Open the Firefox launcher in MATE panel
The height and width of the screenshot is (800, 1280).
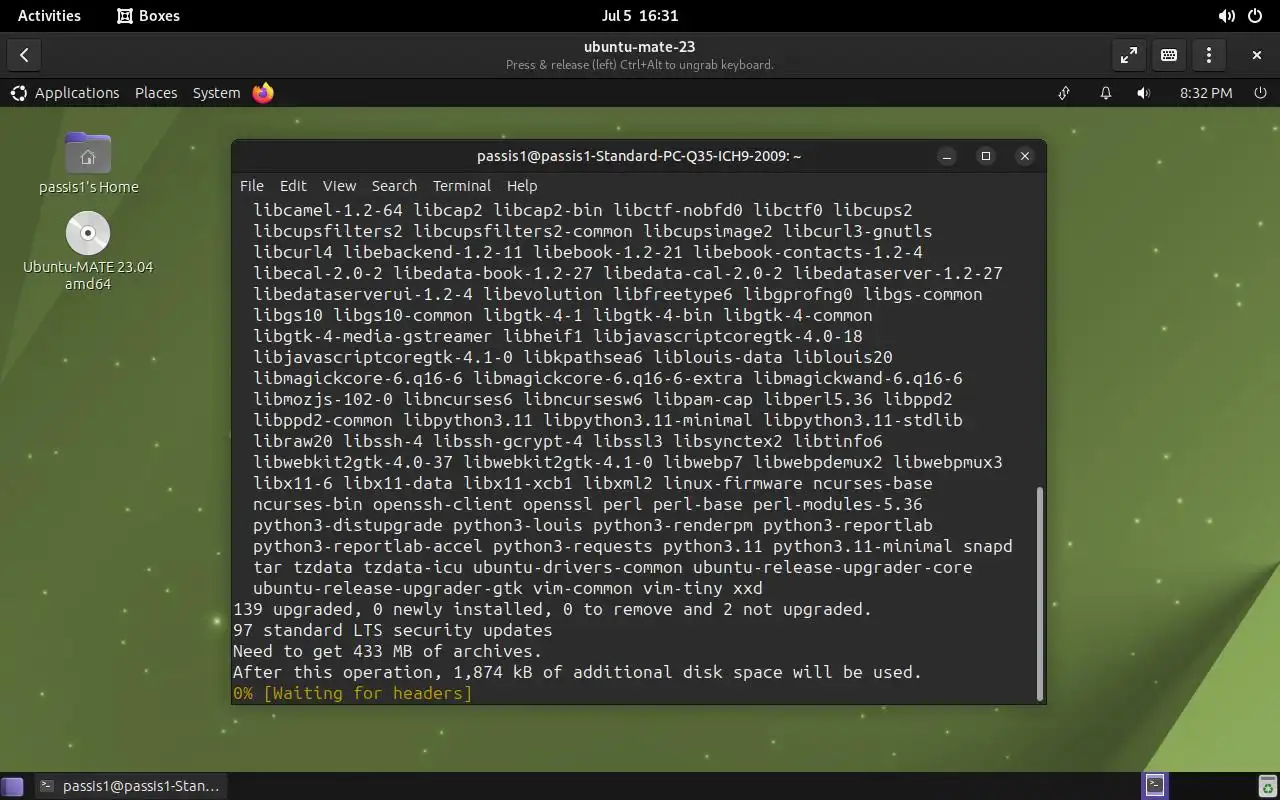263,93
